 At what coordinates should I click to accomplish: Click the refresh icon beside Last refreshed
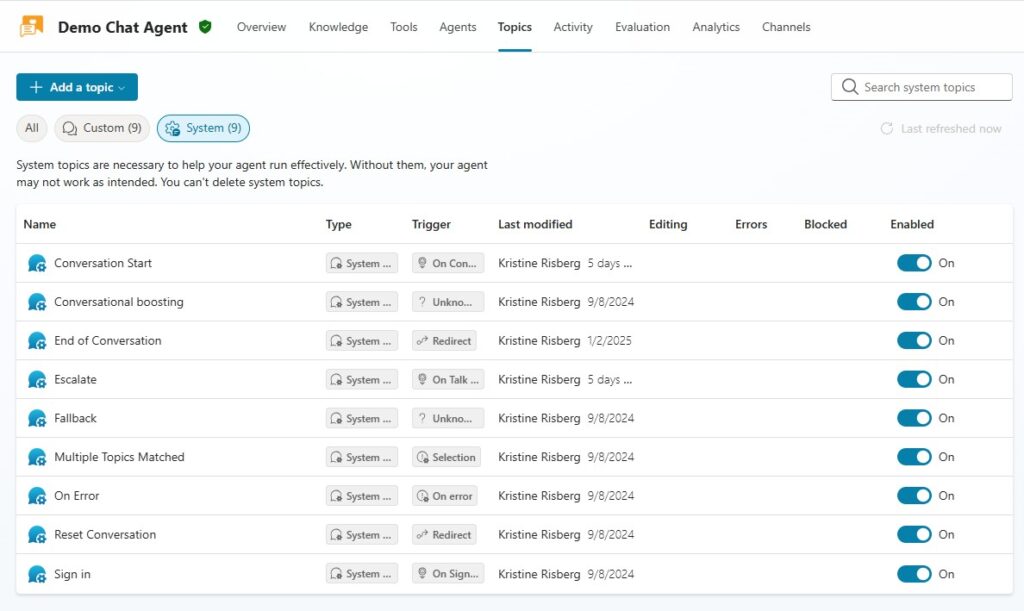pyautogui.click(x=886, y=129)
